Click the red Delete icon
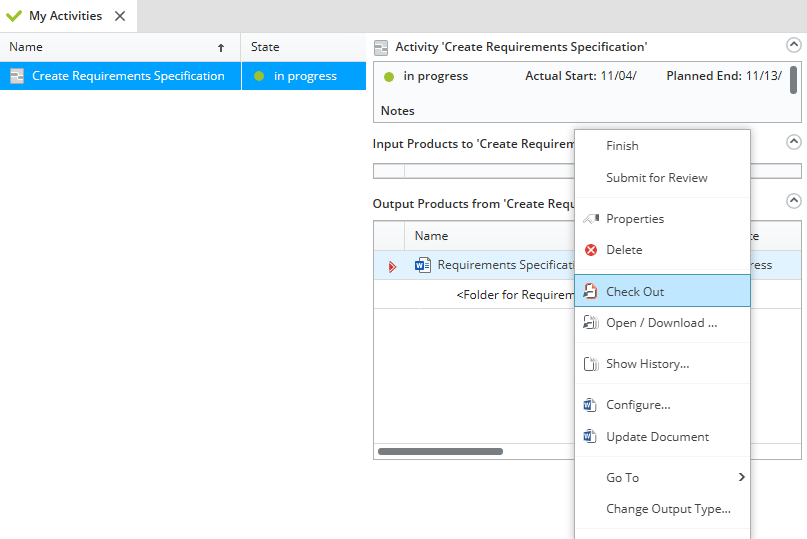807x539 pixels. point(590,250)
